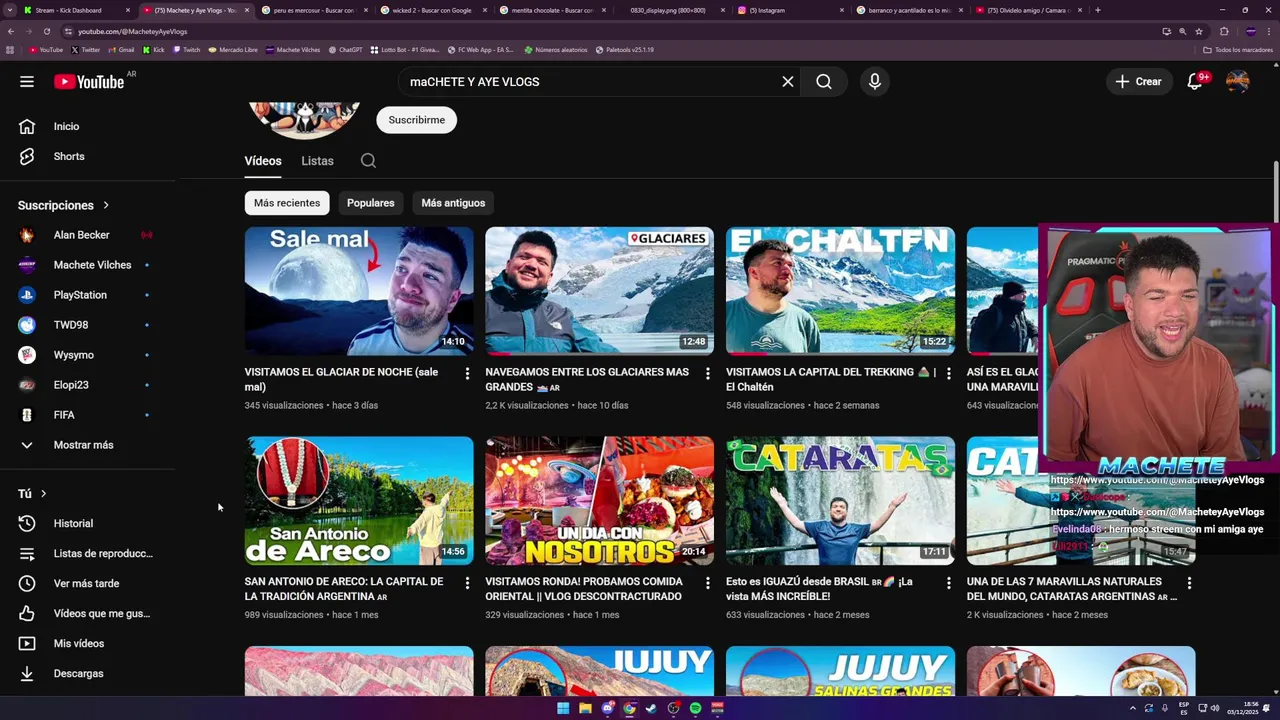Switch to the Listas tab

pyautogui.click(x=317, y=161)
